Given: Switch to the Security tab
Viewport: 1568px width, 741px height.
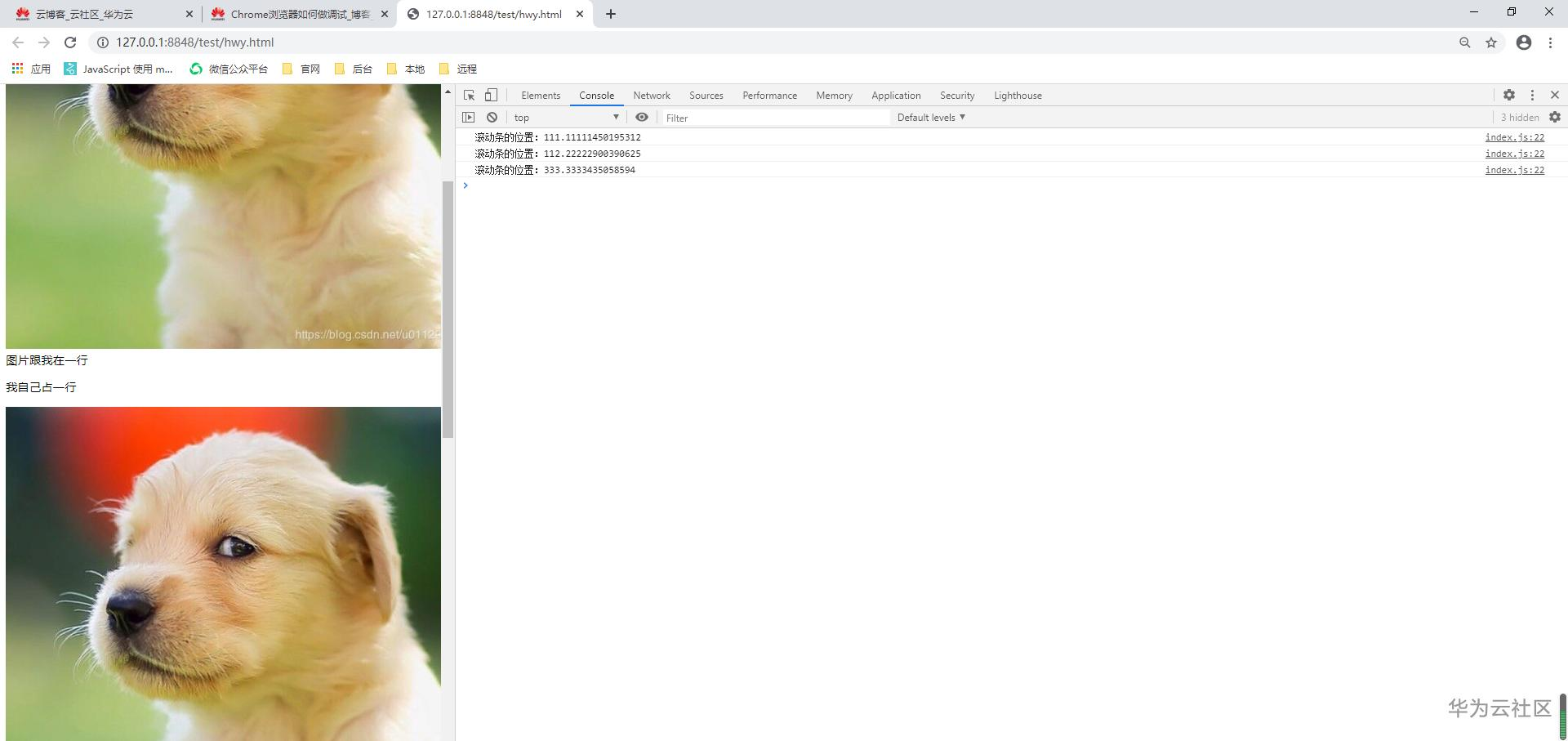Looking at the screenshot, I should coord(957,96).
